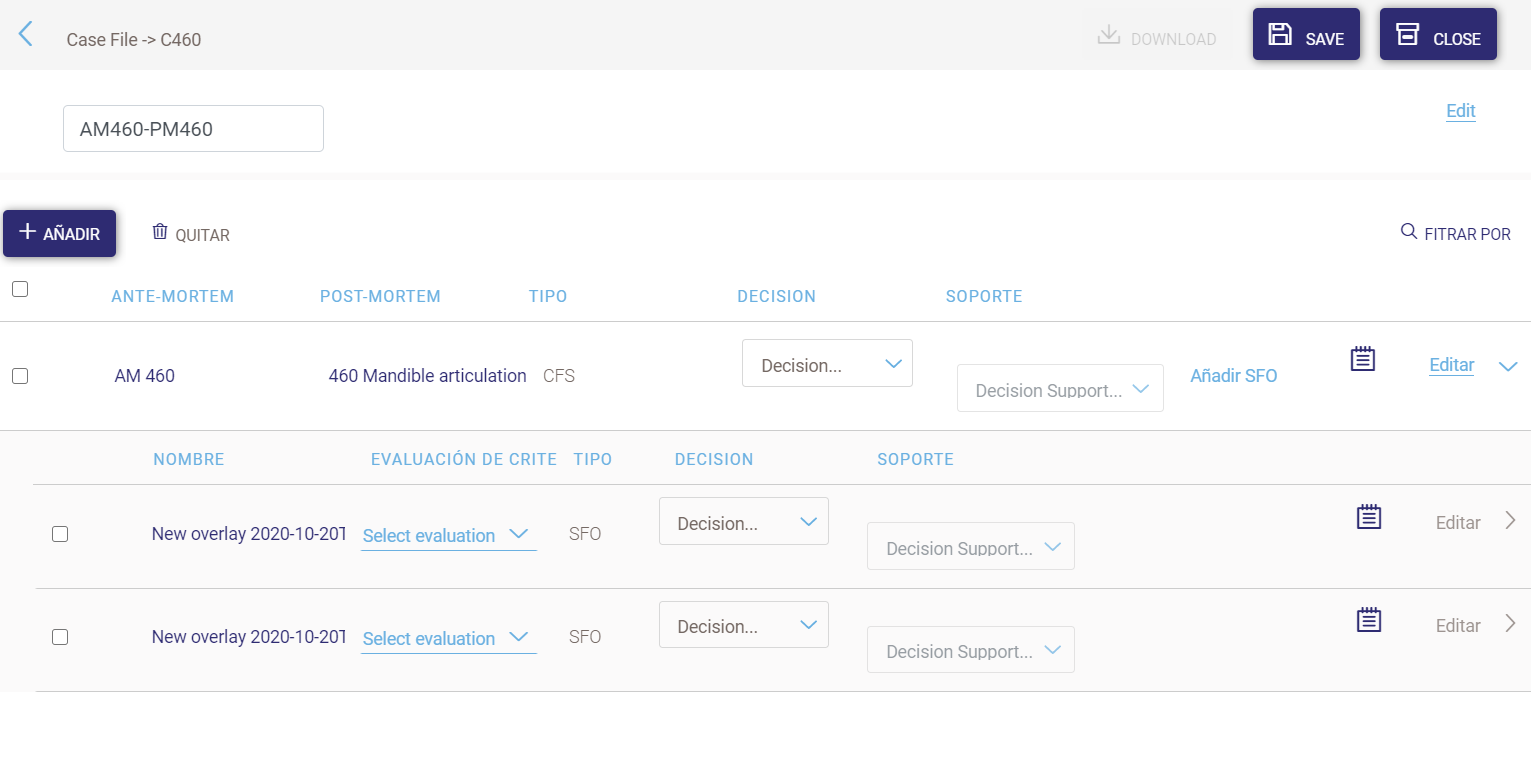This screenshot has width=1531, height=757.
Task: Click the notes icon for AM 460 row
Action: point(1362,359)
